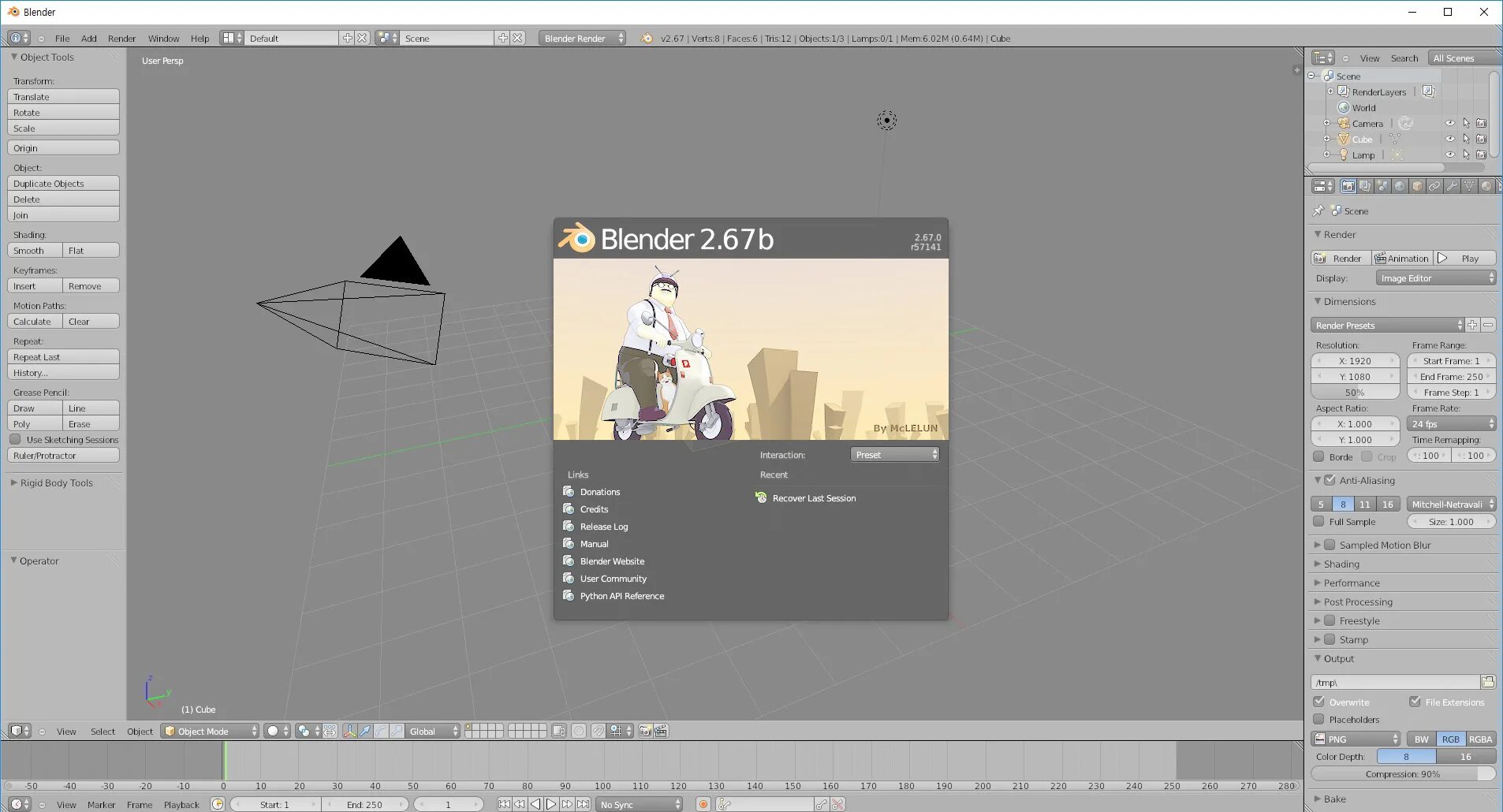The image size is (1503, 812).
Task: Click the Translate button
Action: point(63,97)
